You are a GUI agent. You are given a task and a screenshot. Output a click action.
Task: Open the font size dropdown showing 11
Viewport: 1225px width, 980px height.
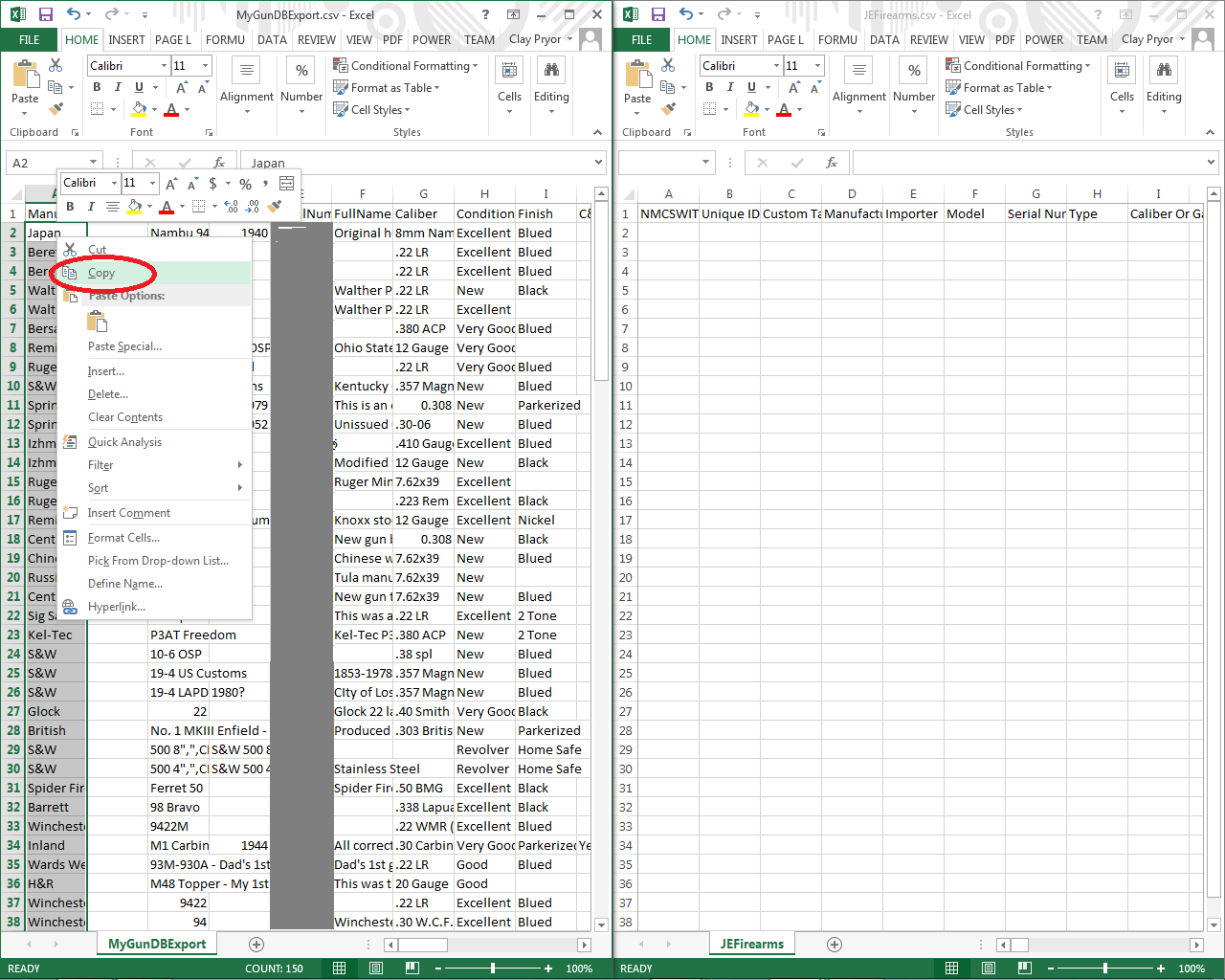(203, 65)
